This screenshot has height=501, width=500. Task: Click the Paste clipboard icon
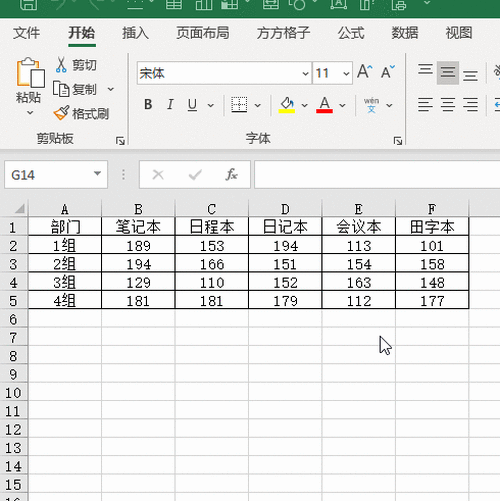(30, 73)
